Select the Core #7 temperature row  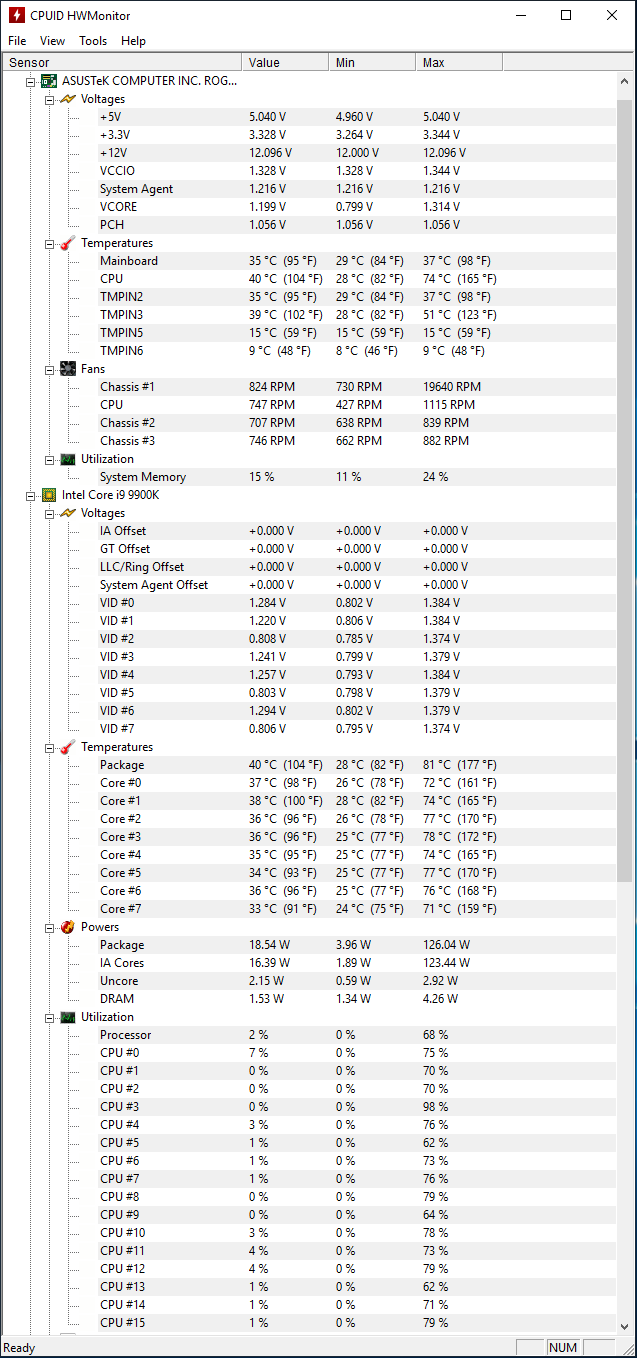click(309, 909)
